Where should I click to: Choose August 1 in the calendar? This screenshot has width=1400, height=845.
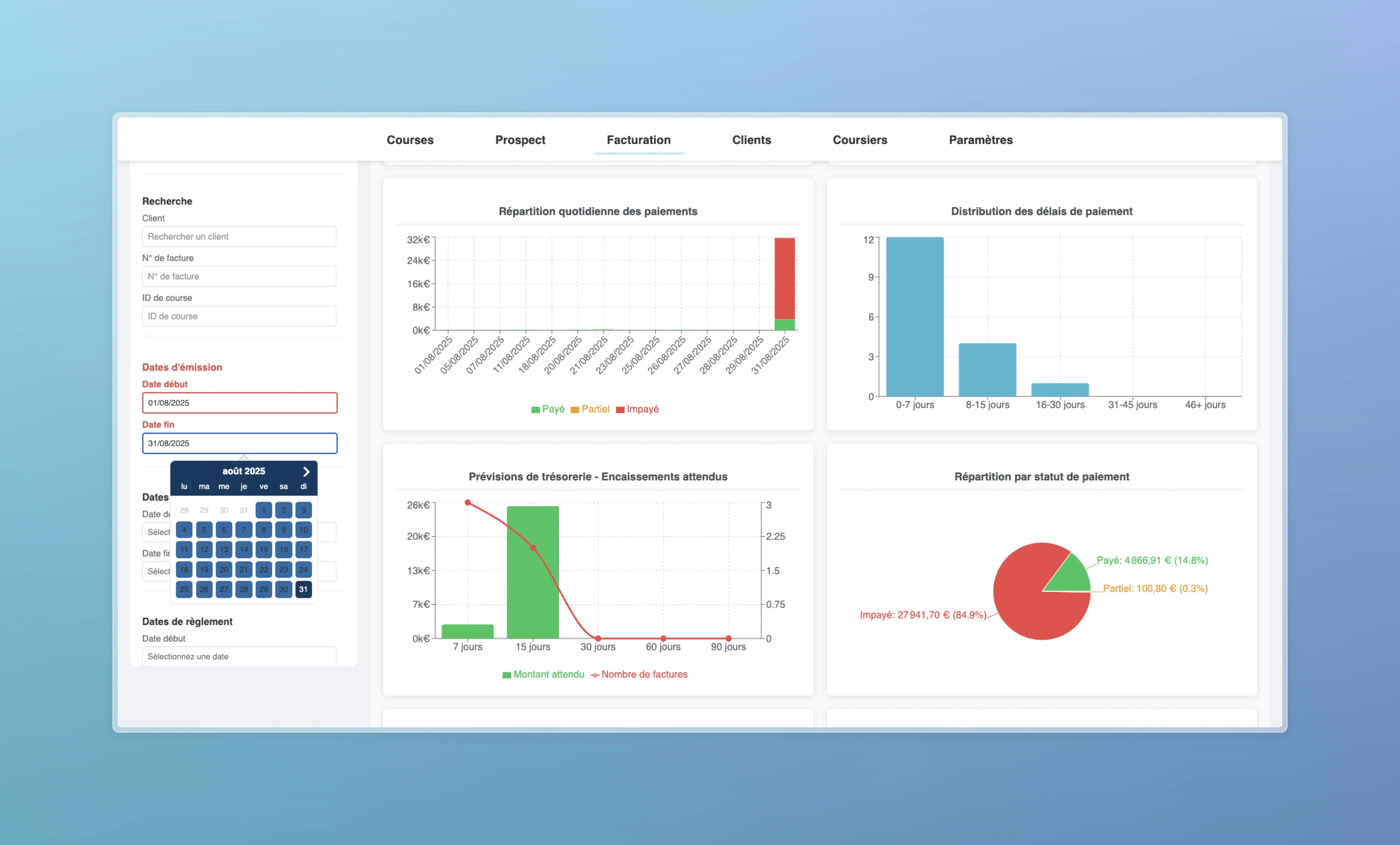[264, 510]
